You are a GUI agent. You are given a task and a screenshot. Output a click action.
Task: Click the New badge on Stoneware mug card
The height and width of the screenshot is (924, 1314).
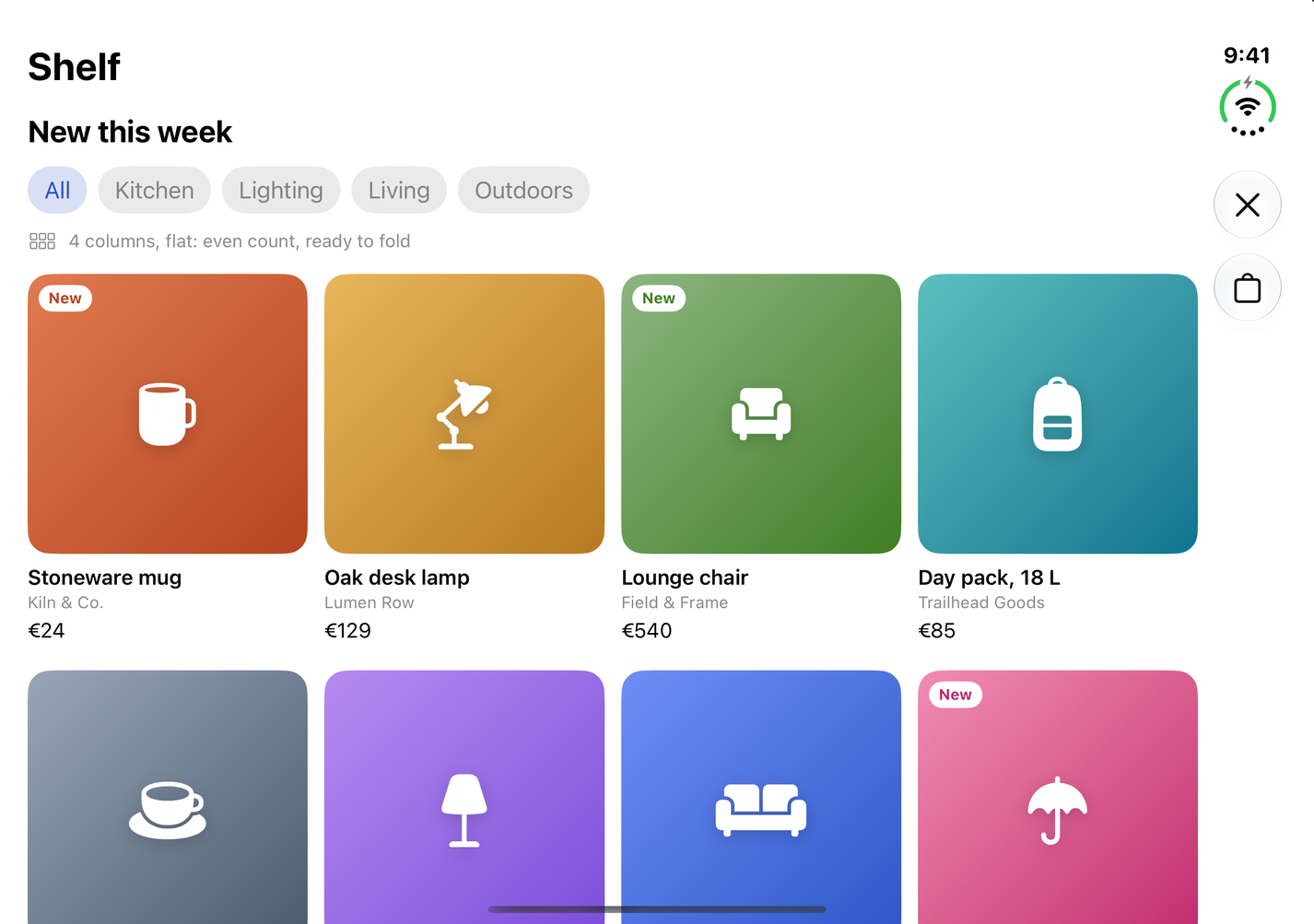click(65, 298)
